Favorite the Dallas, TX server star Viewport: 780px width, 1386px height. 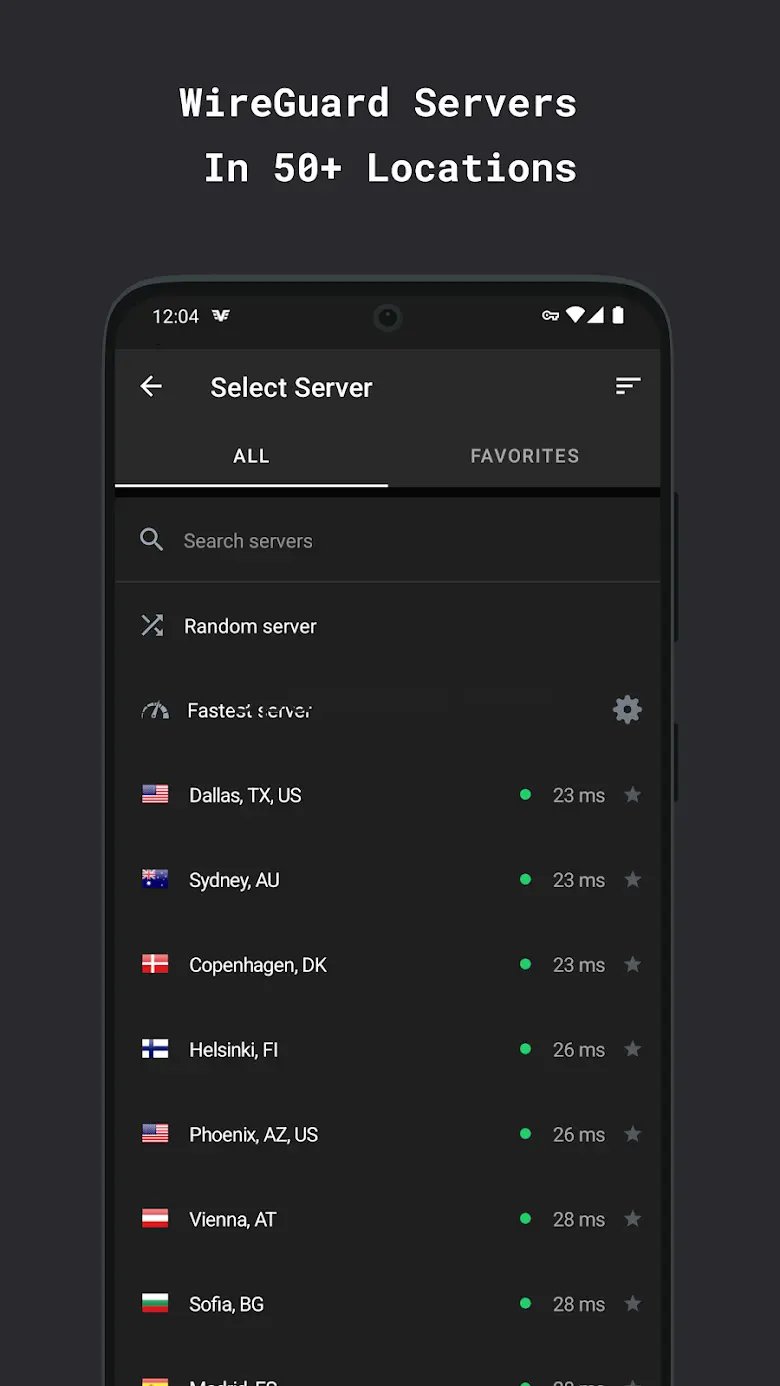[632, 795]
